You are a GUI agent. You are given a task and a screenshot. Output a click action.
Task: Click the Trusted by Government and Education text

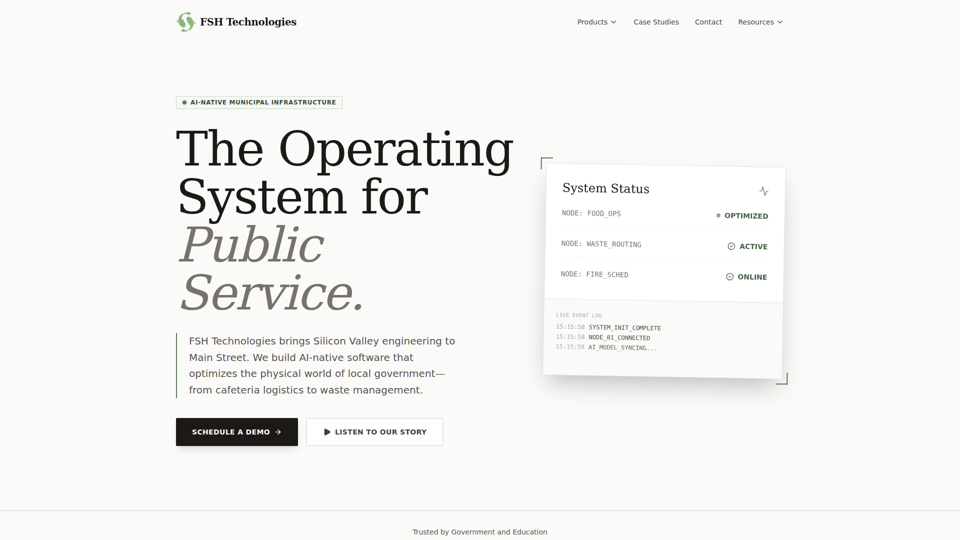479,532
